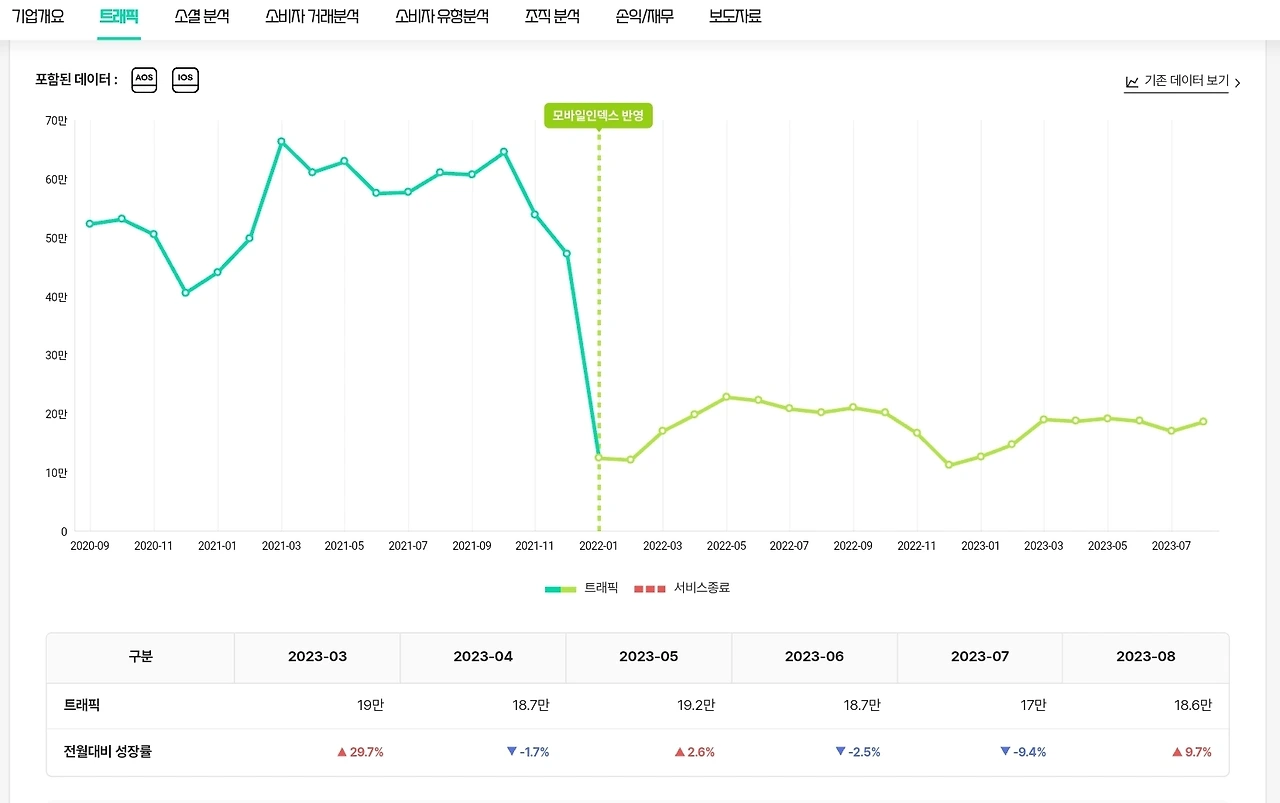This screenshot has width=1280, height=803.
Task: Click the 19만 traffic value
Action: point(370,706)
